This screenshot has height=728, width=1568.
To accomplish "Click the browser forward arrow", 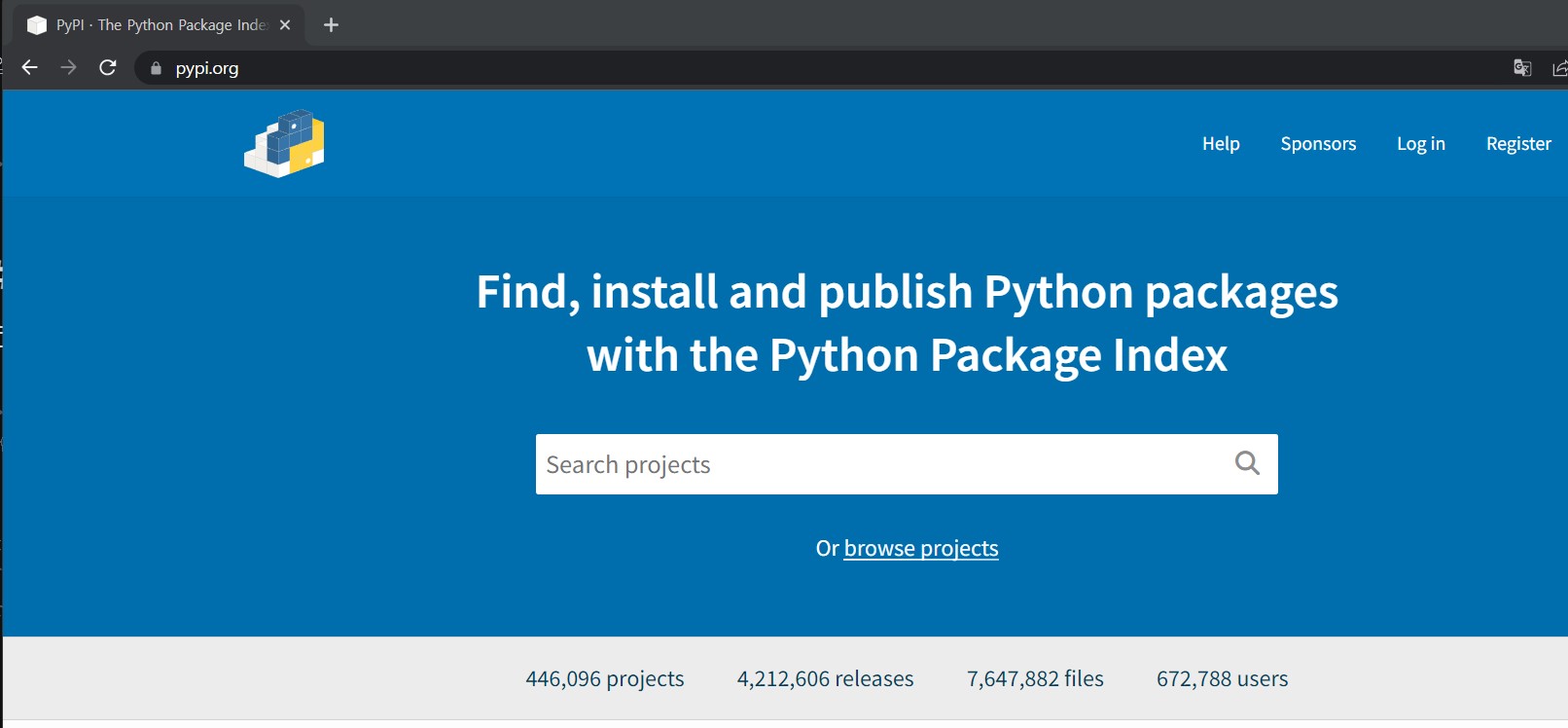I will coord(68,67).
